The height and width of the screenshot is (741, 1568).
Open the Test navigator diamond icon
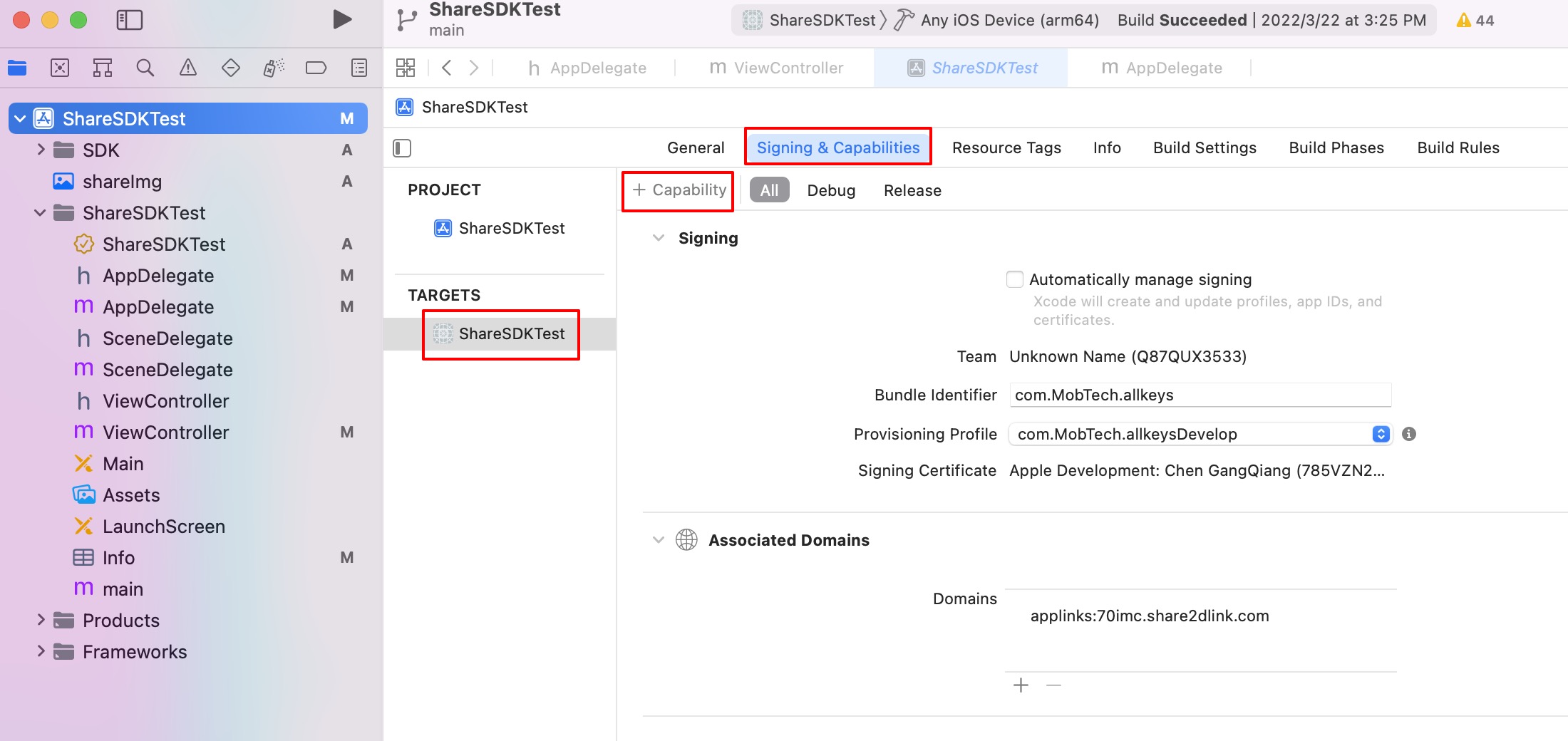click(231, 68)
